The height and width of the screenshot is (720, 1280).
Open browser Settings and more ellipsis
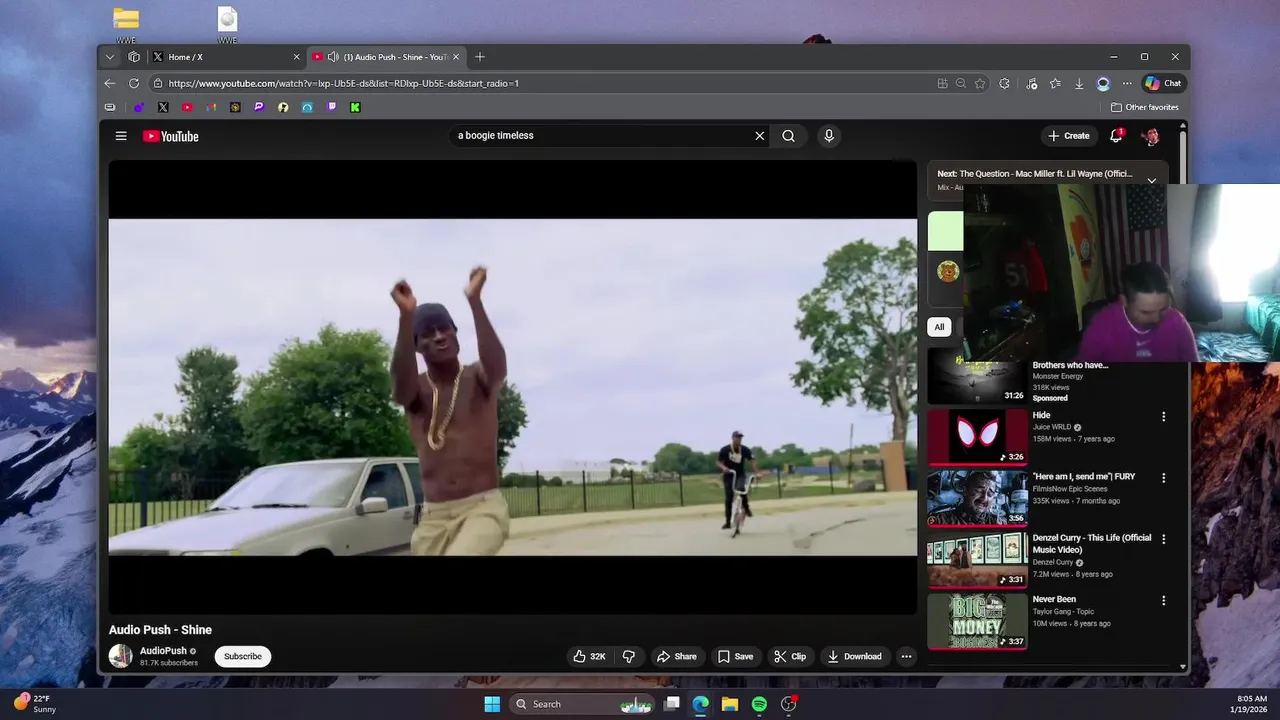1127,84
